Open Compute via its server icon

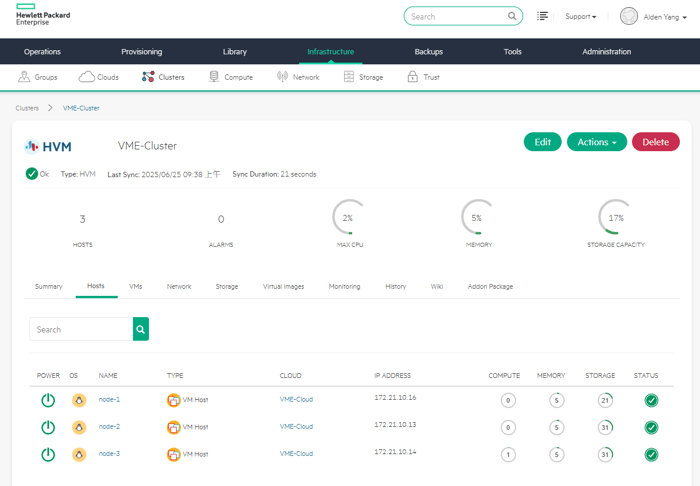click(x=214, y=77)
